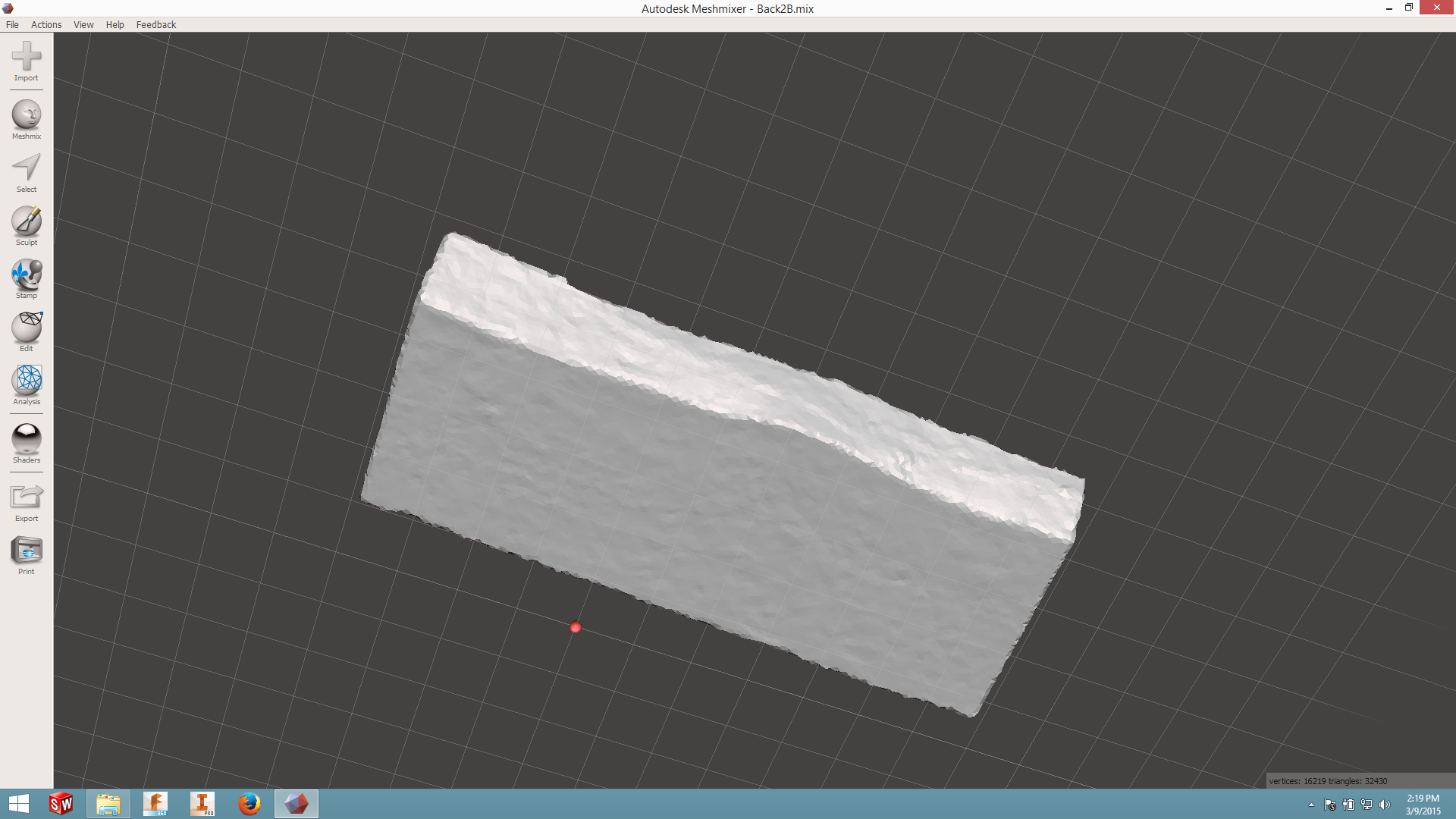
Task: Open Autodesk Inventor Pro taskbar icon
Action: [202, 804]
